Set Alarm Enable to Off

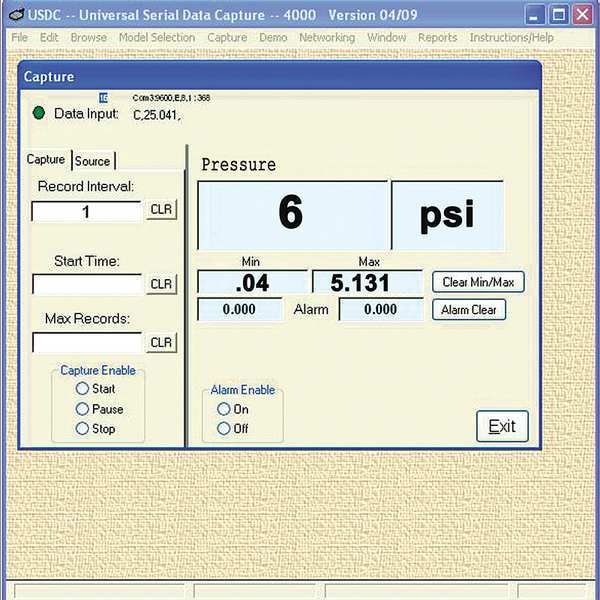[x=223, y=429]
